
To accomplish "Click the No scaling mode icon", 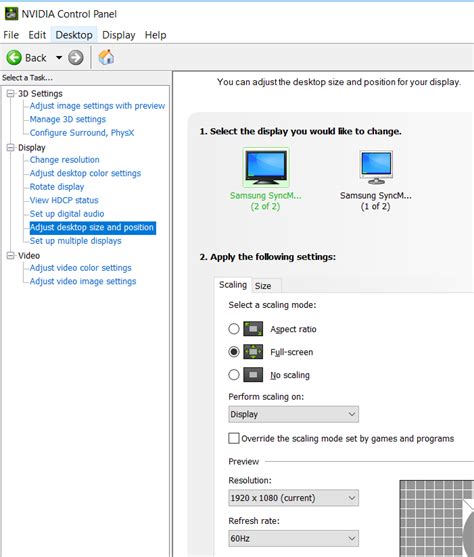I will [x=253, y=375].
